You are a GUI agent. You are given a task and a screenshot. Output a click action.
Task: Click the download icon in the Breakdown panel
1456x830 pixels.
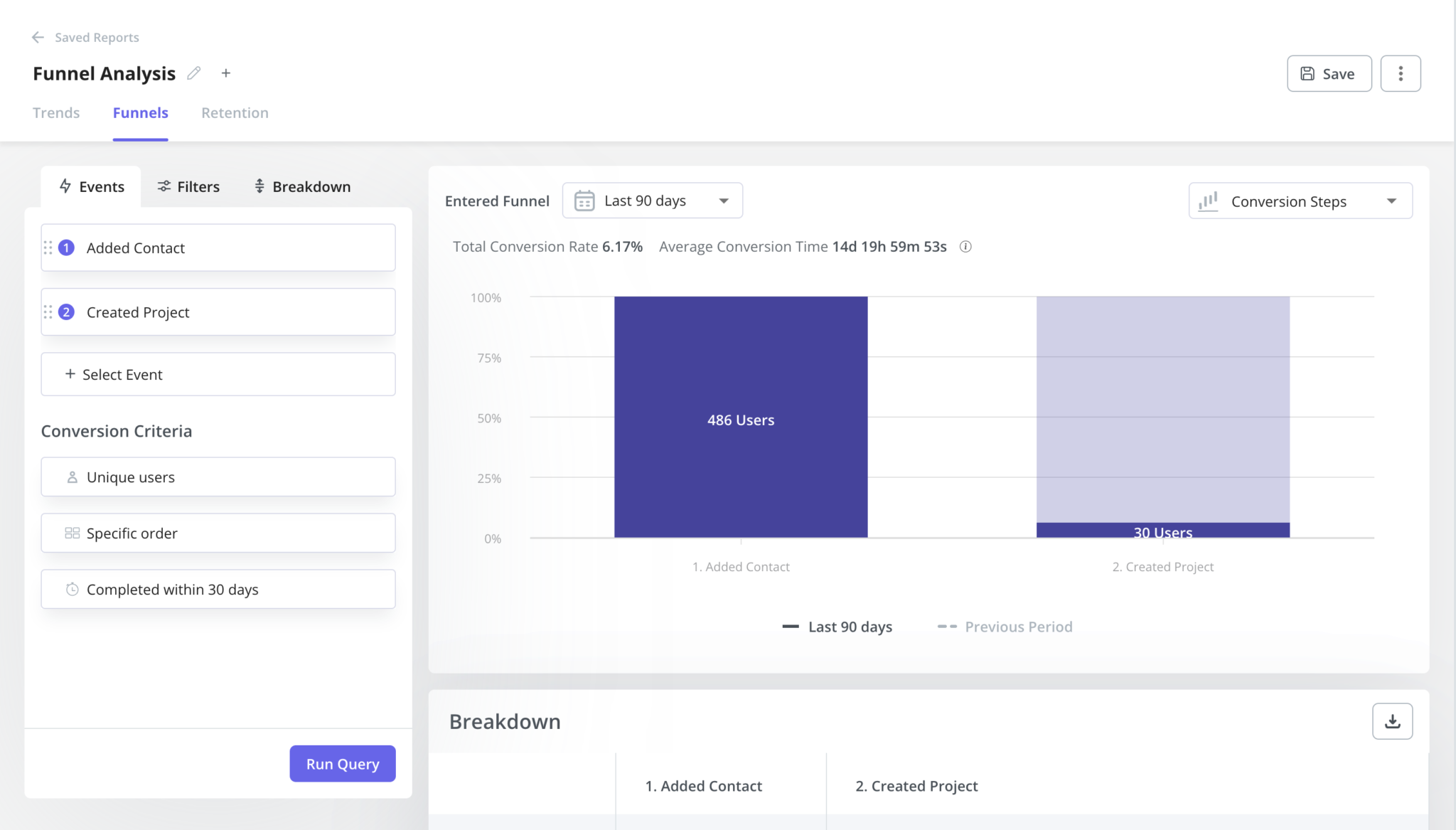[1392, 720]
